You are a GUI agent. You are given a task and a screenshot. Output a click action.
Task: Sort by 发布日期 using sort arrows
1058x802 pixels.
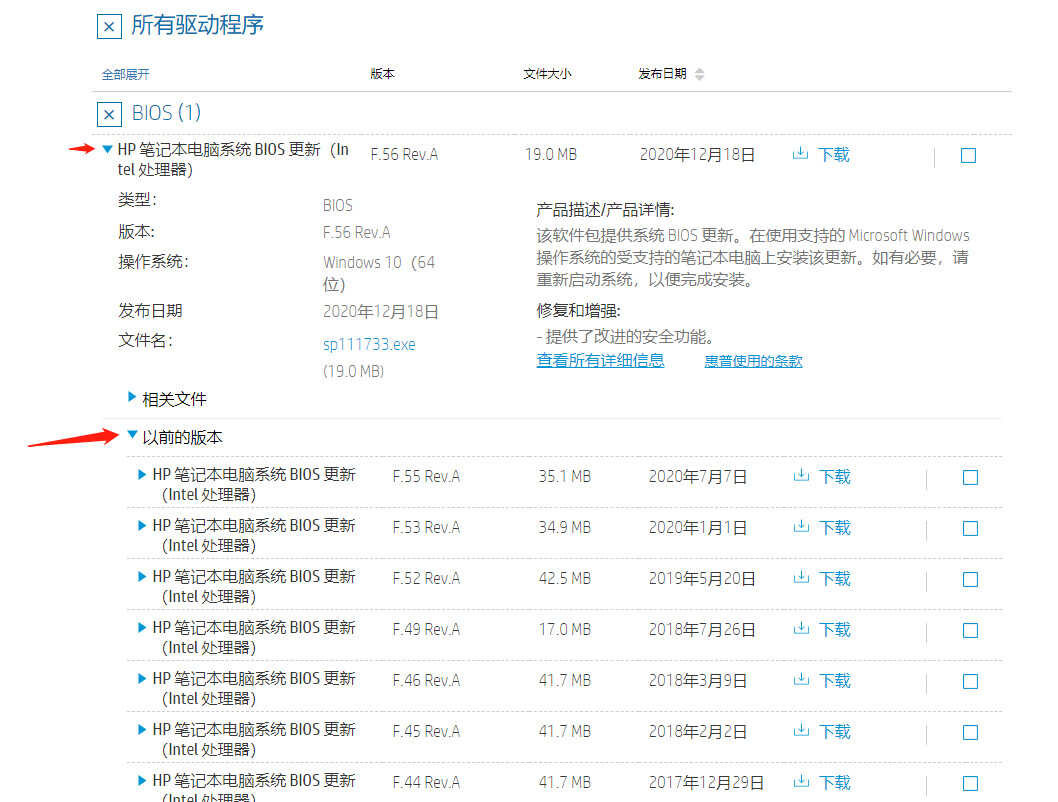click(x=699, y=74)
